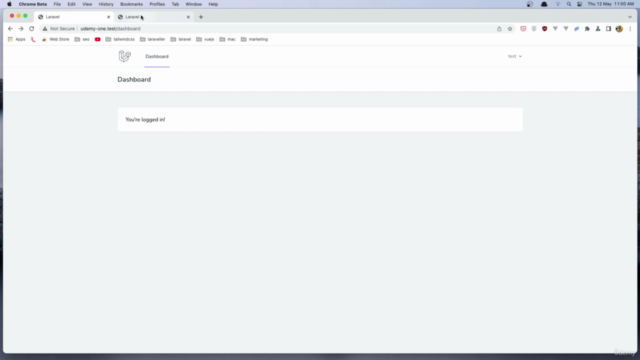Screen dimensions: 640x360
Task: Open the Window menu
Action: pos(193,4)
